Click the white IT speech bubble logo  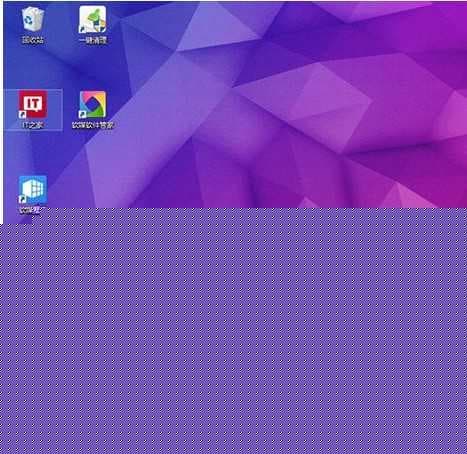(33, 104)
